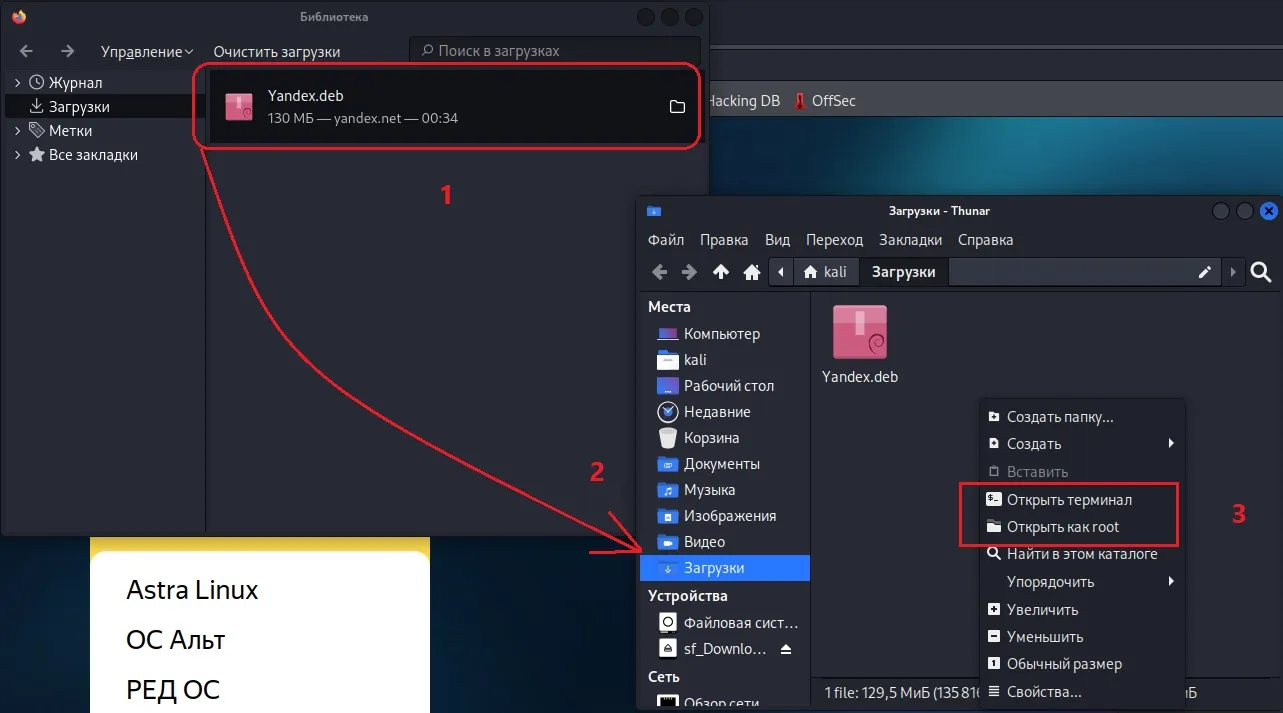Select Все закладки in Library sidebar
The image size is (1283, 713).
tap(93, 155)
